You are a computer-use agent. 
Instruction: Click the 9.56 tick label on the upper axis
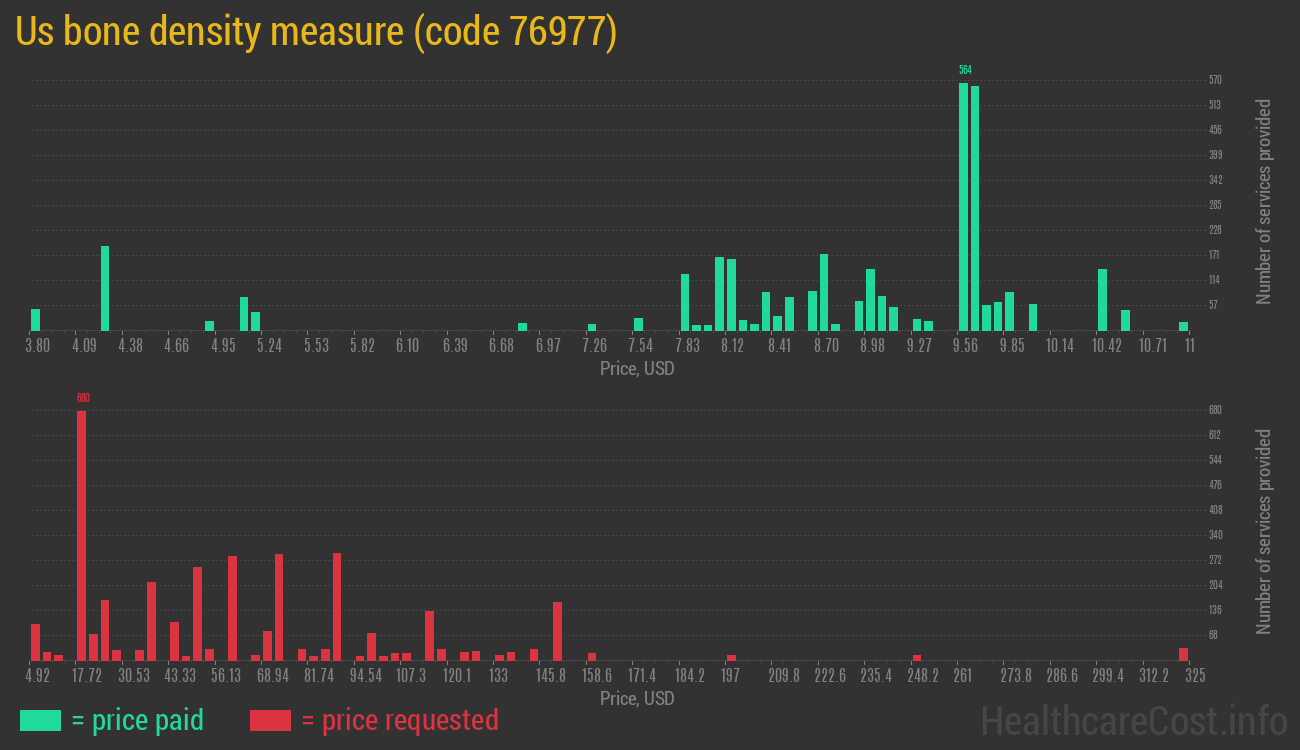[965, 346]
